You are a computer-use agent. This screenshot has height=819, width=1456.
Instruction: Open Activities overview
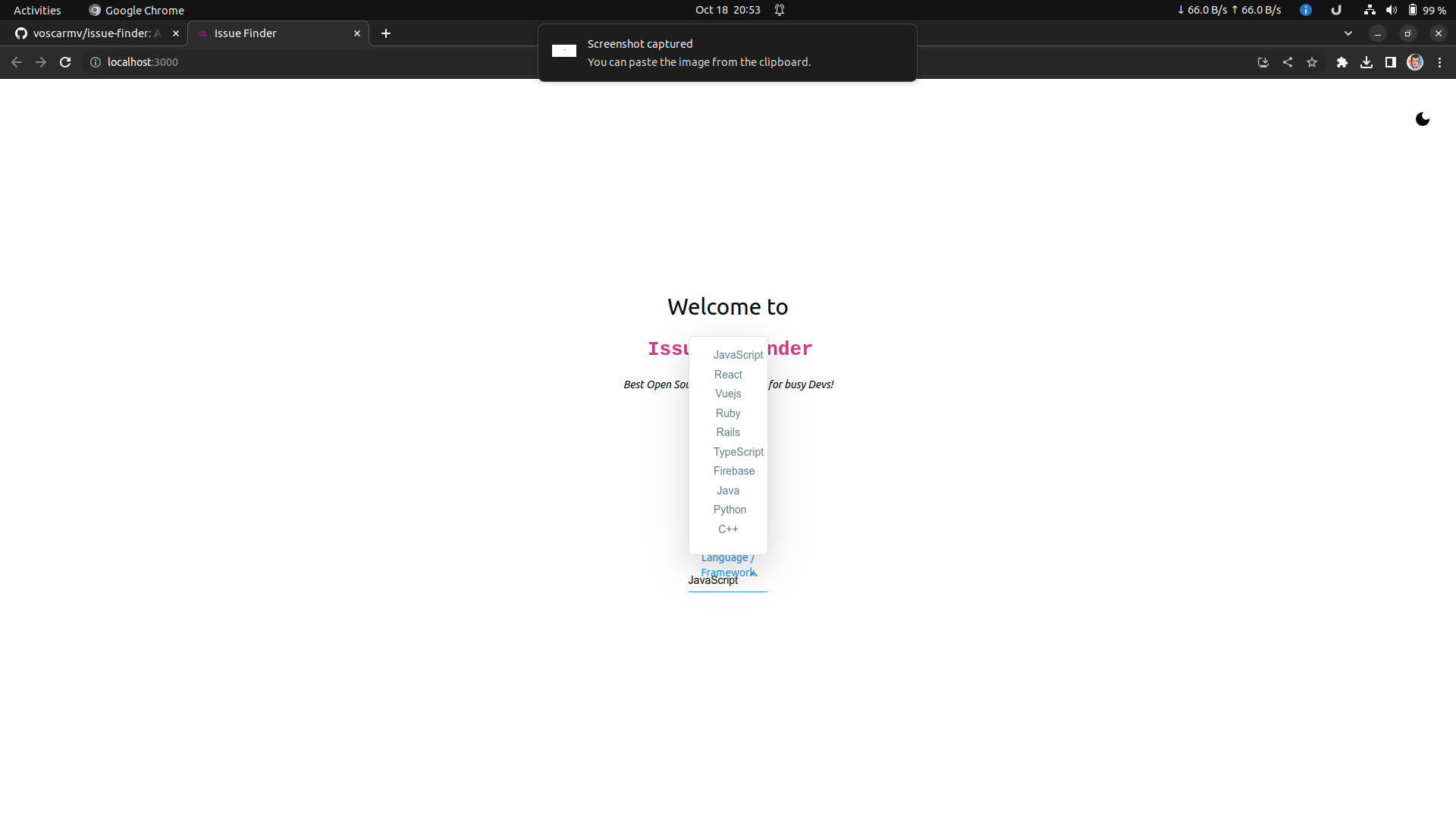(x=37, y=10)
